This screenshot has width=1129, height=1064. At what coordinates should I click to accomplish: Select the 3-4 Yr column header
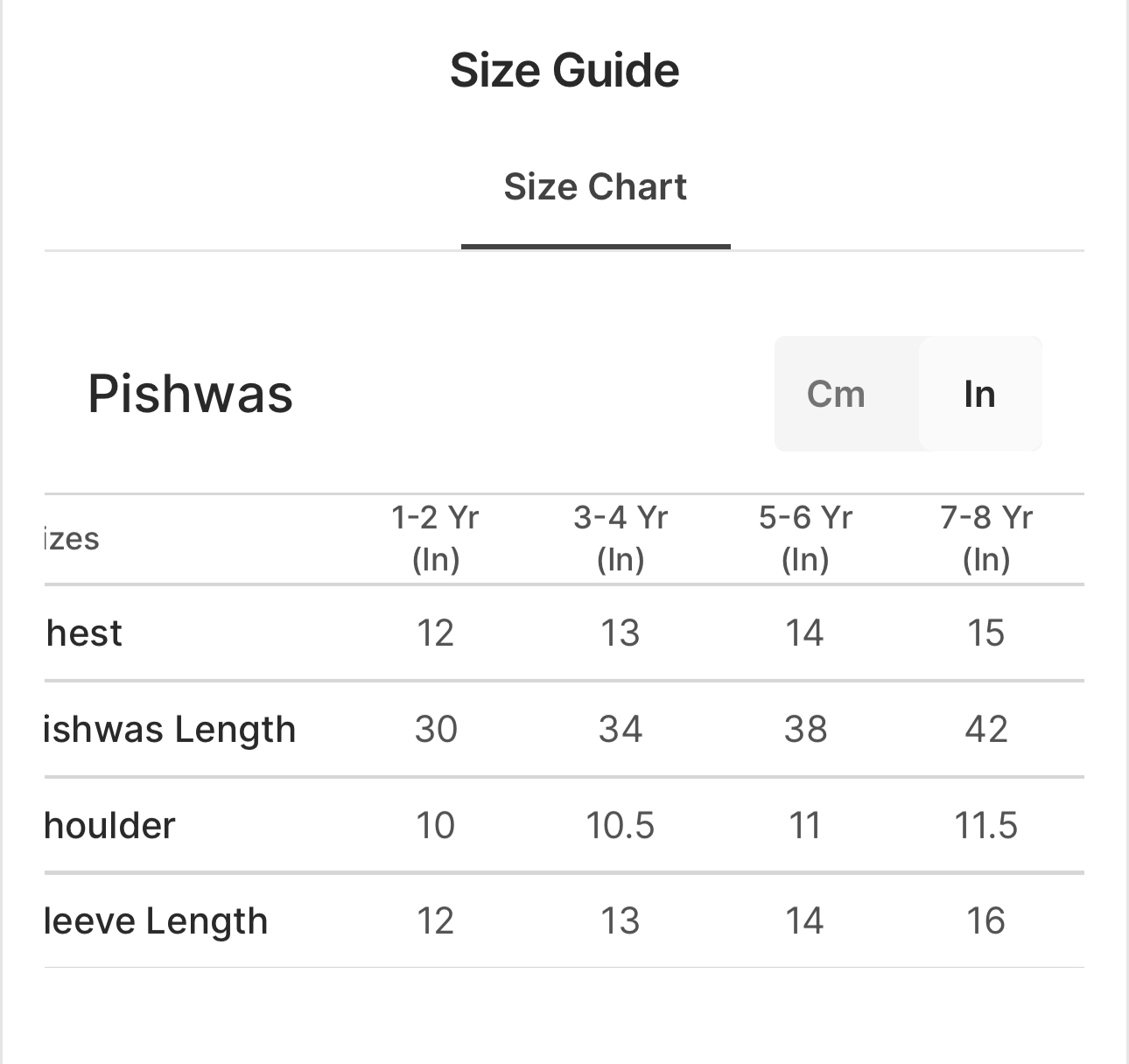[x=621, y=538]
